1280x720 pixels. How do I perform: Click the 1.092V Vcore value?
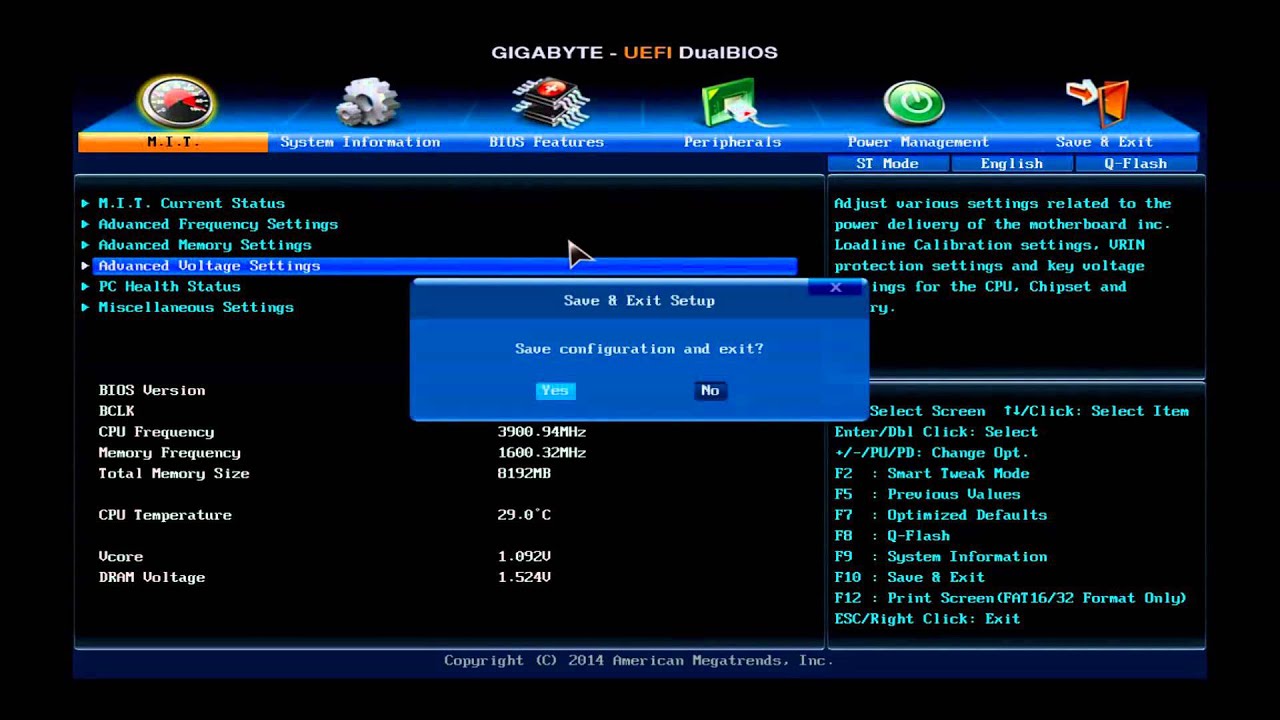point(524,557)
